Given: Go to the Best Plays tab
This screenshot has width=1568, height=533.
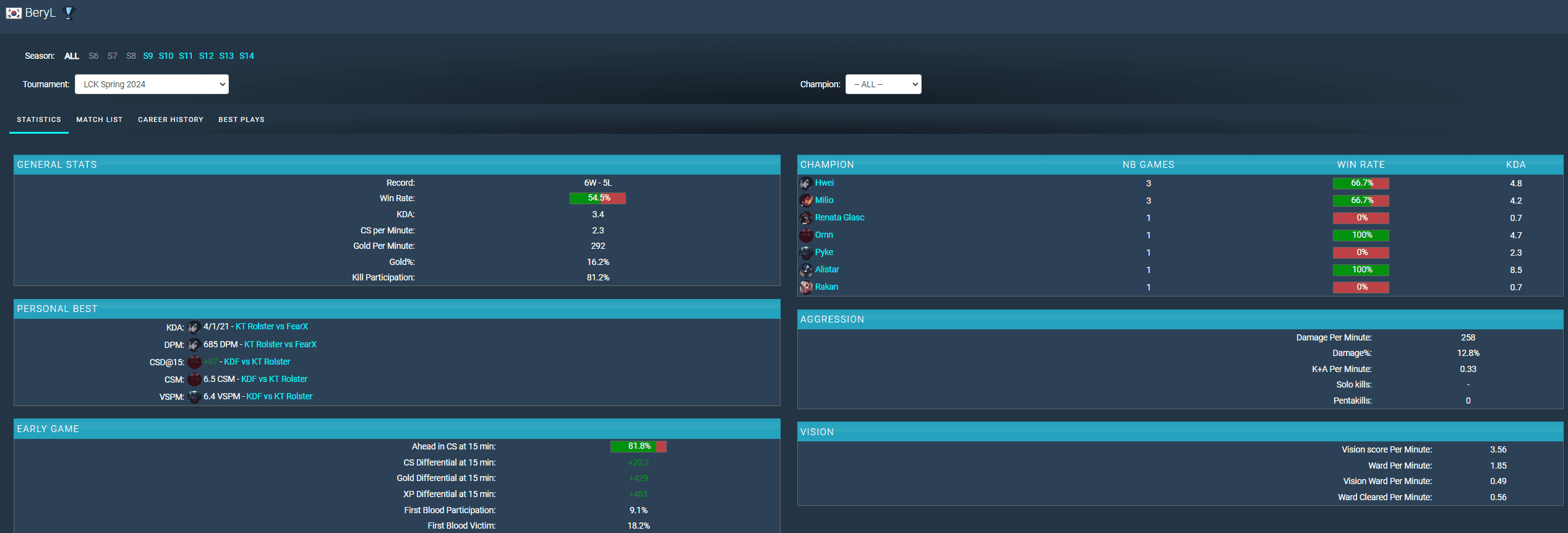Looking at the screenshot, I should point(241,119).
